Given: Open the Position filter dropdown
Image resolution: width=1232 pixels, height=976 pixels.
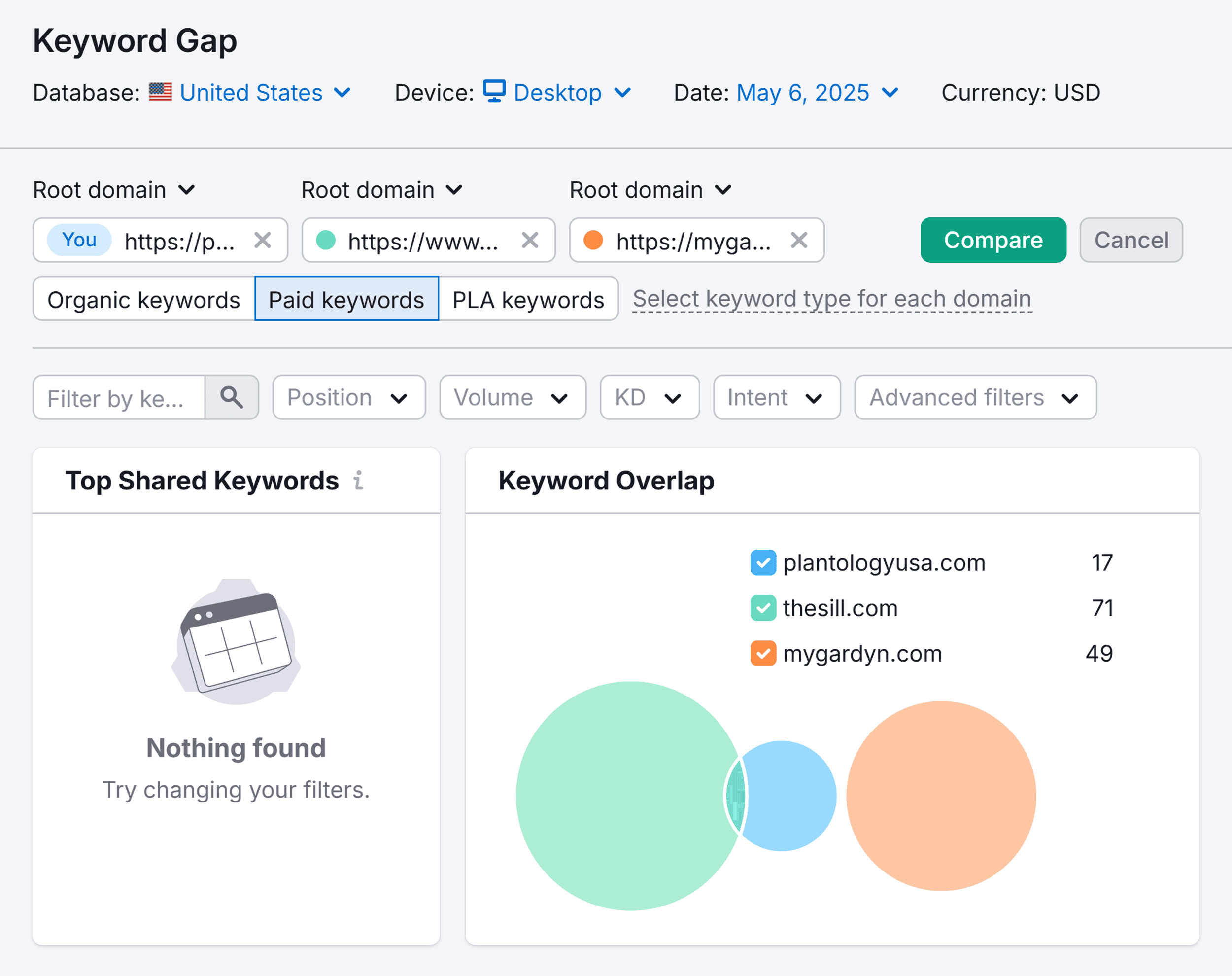Looking at the screenshot, I should (348, 398).
